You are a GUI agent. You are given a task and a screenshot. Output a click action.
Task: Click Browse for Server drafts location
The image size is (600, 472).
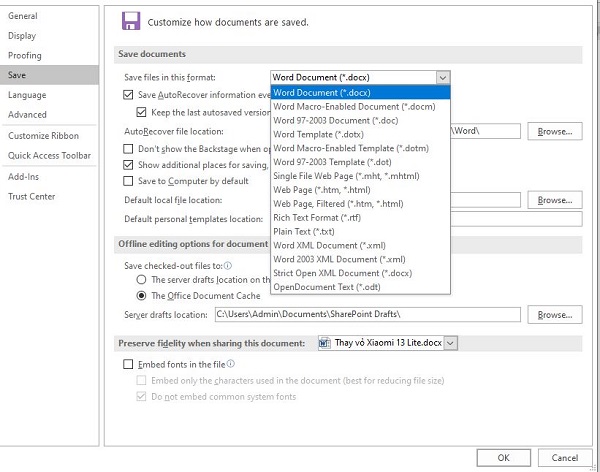point(555,314)
